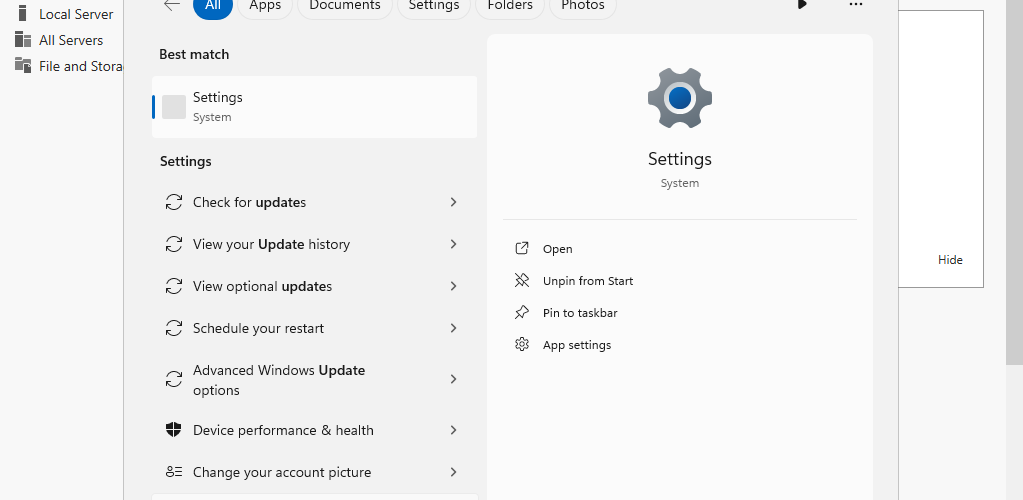Expand the Schedule your restart chevron

point(453,328)
